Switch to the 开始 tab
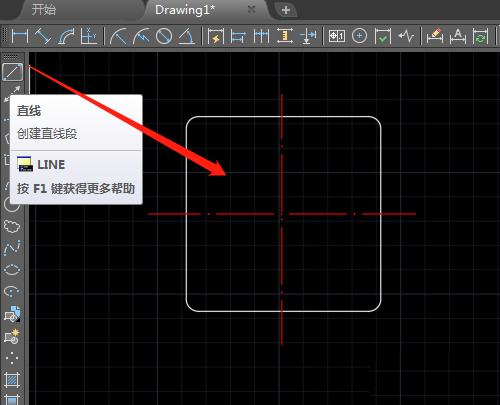 pyautogui.click(x=44, y=10)
